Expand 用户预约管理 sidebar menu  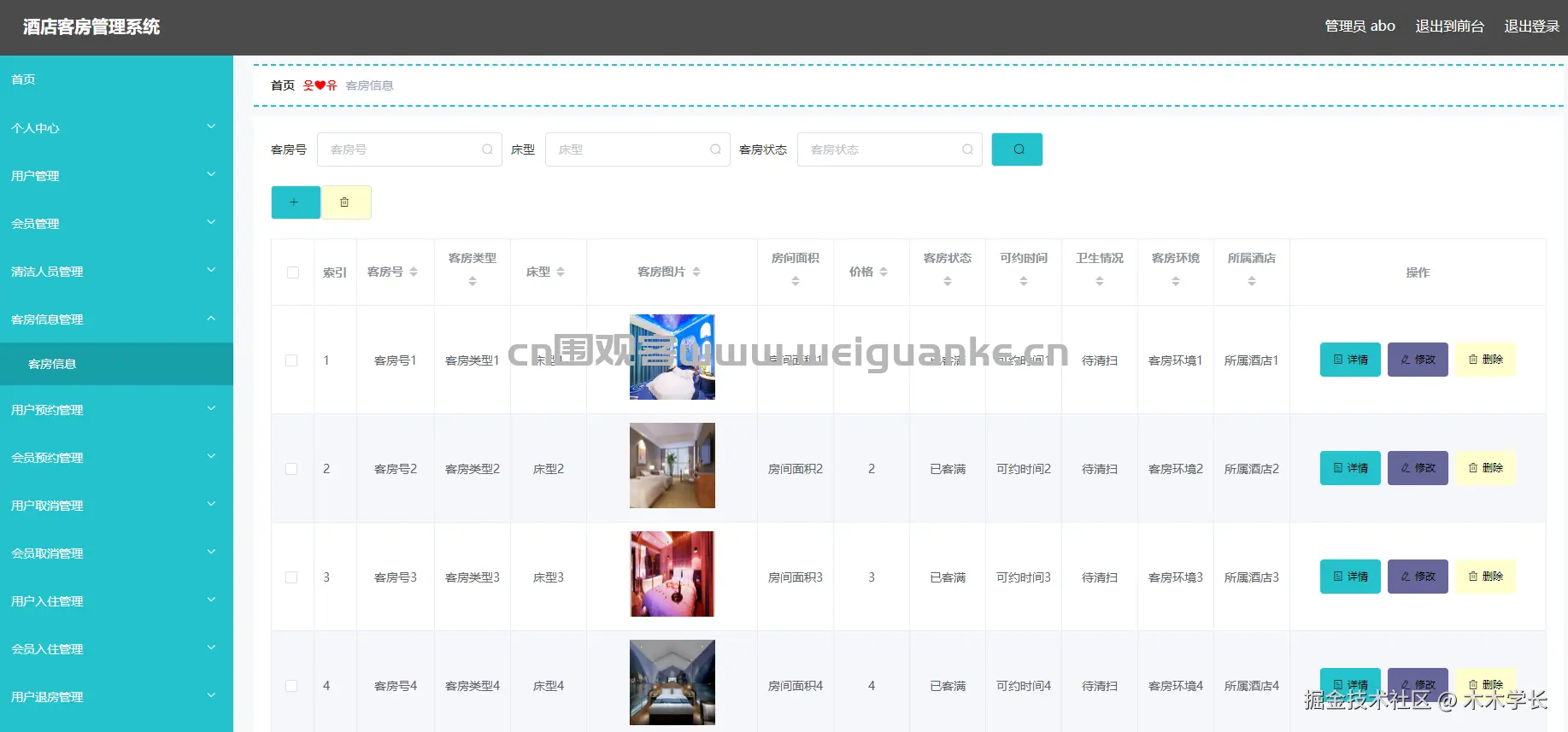[x=116, y=409]
